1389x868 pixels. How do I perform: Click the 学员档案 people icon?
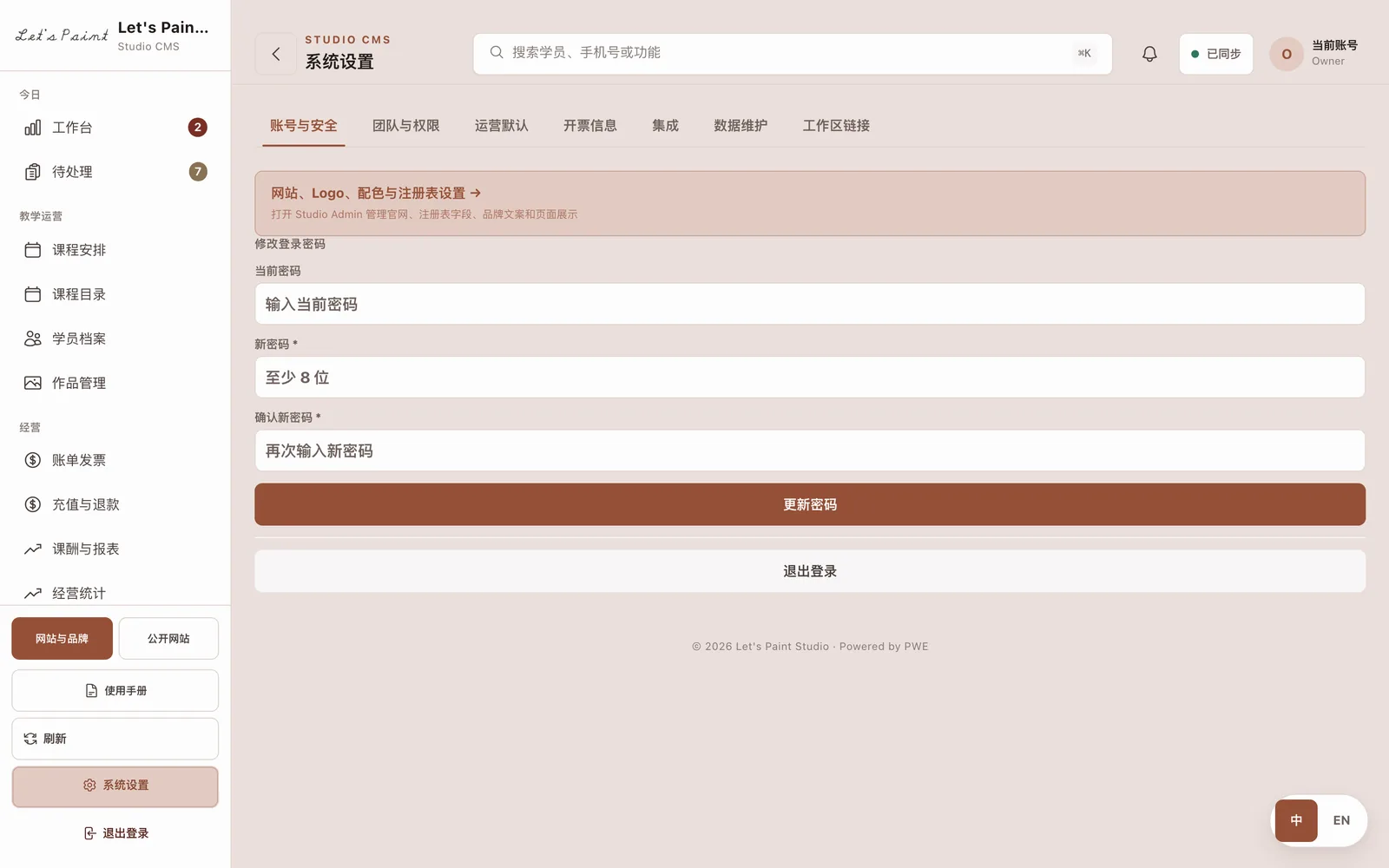(33, 339)
